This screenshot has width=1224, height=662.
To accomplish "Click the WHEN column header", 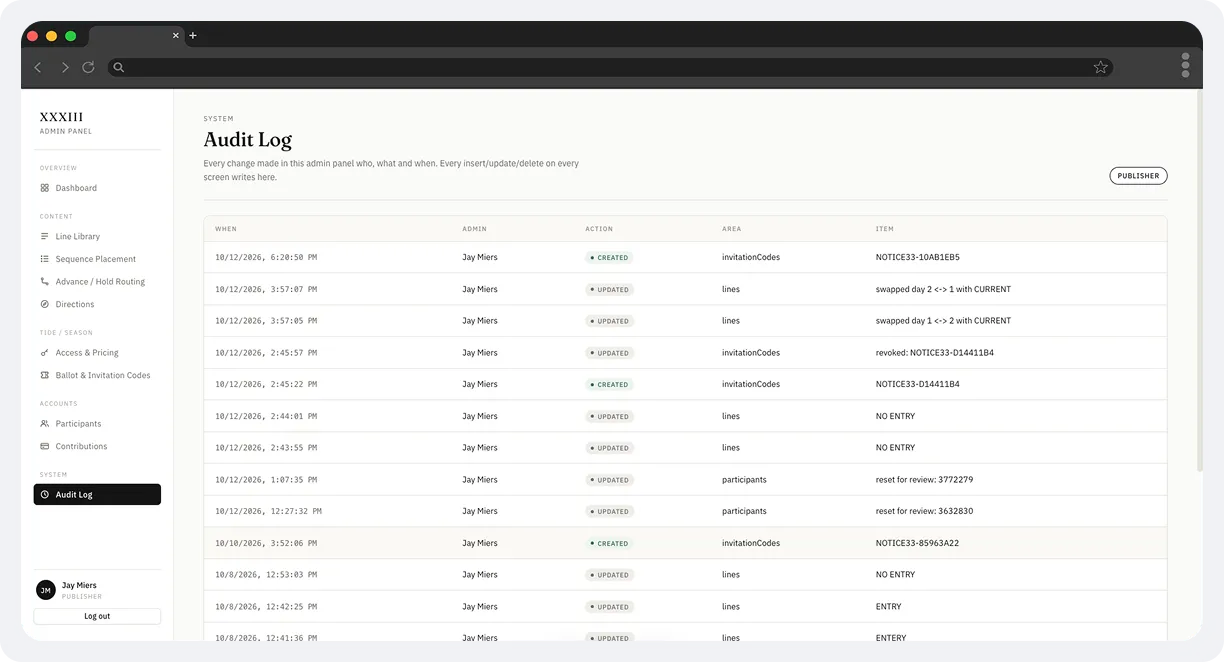I will pyautogui.click(x=226, y=229).
